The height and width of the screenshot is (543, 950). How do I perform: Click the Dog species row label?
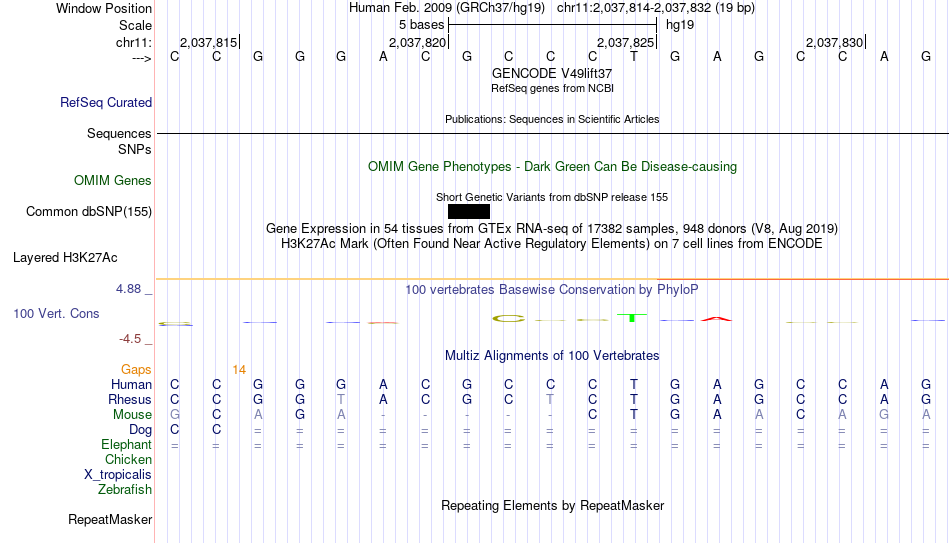141,430
